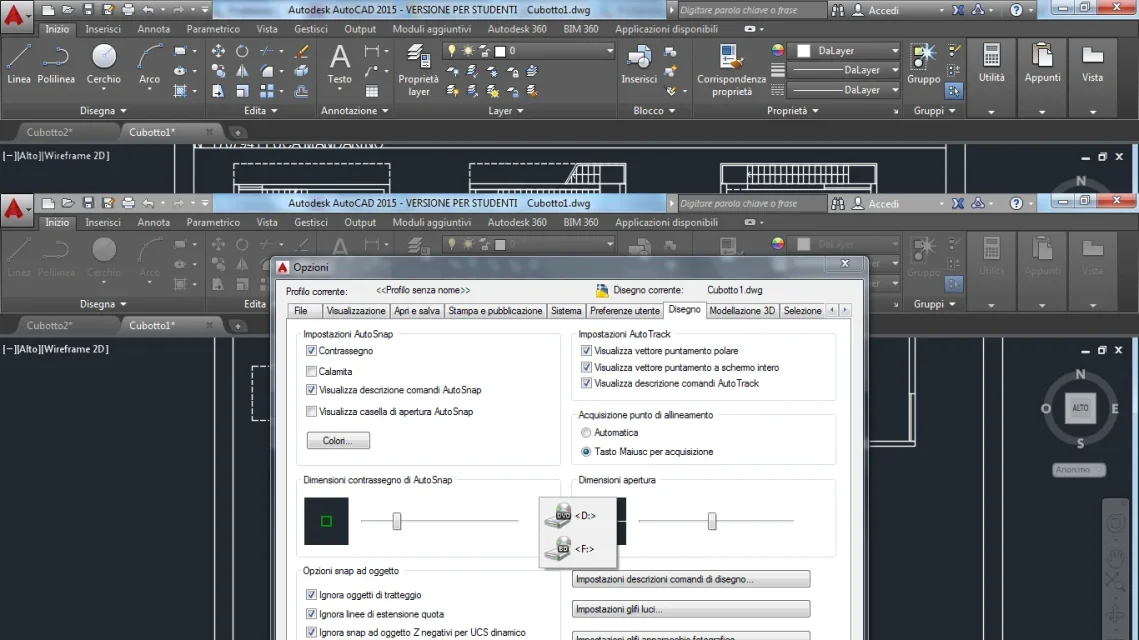Image resolution: width=1139 pixels, height=640 pixels.
Task: Open Proprietà layer in top ribbon
Action: pos(418,70)
